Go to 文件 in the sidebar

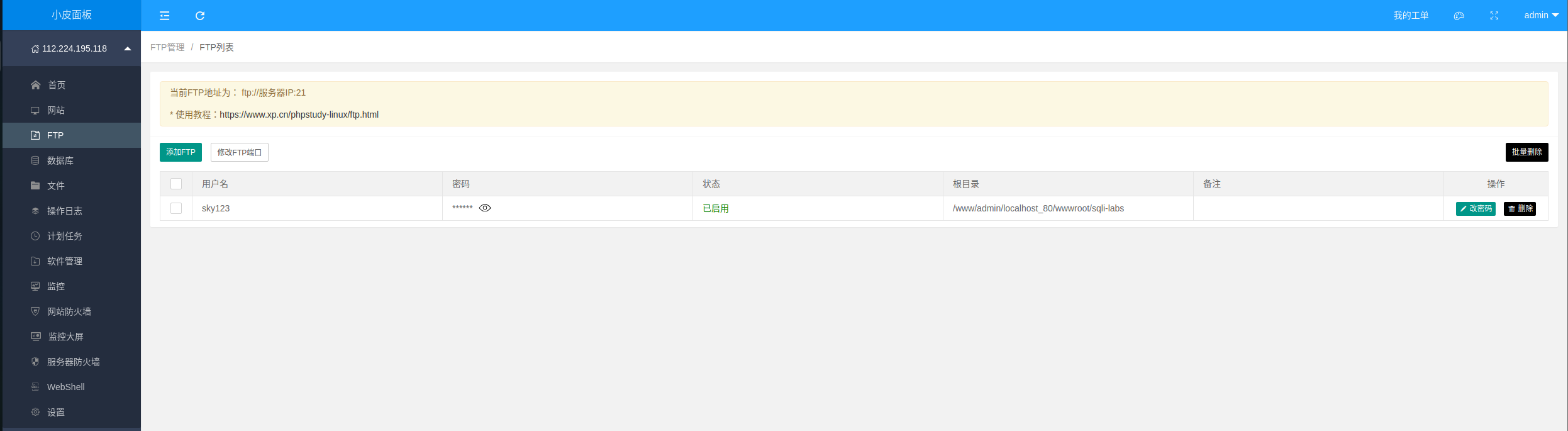(55, 186)
